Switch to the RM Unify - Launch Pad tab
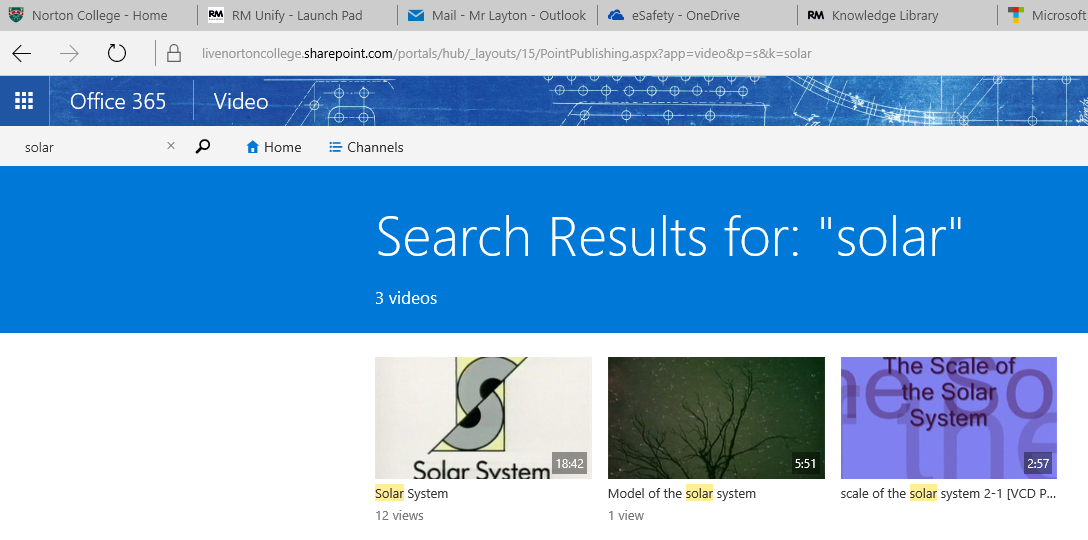Screen dimensions: 1088x540 295,15
